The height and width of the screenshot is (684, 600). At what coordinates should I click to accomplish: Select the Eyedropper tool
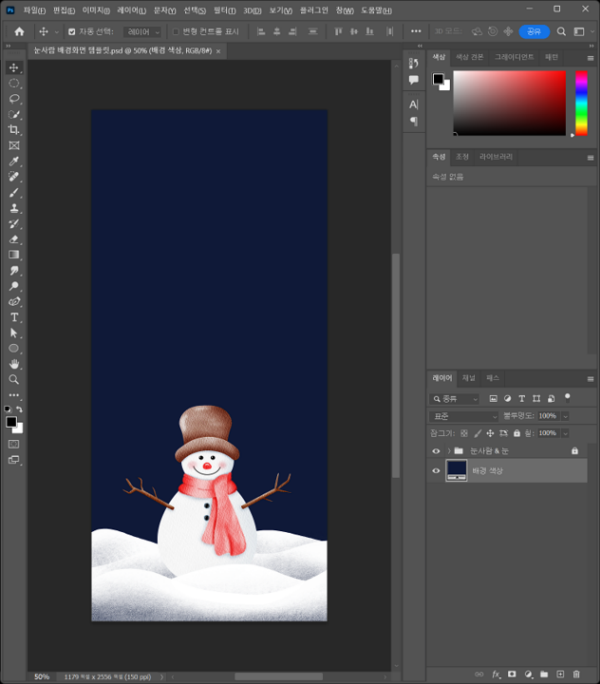(x=14, y=161)
